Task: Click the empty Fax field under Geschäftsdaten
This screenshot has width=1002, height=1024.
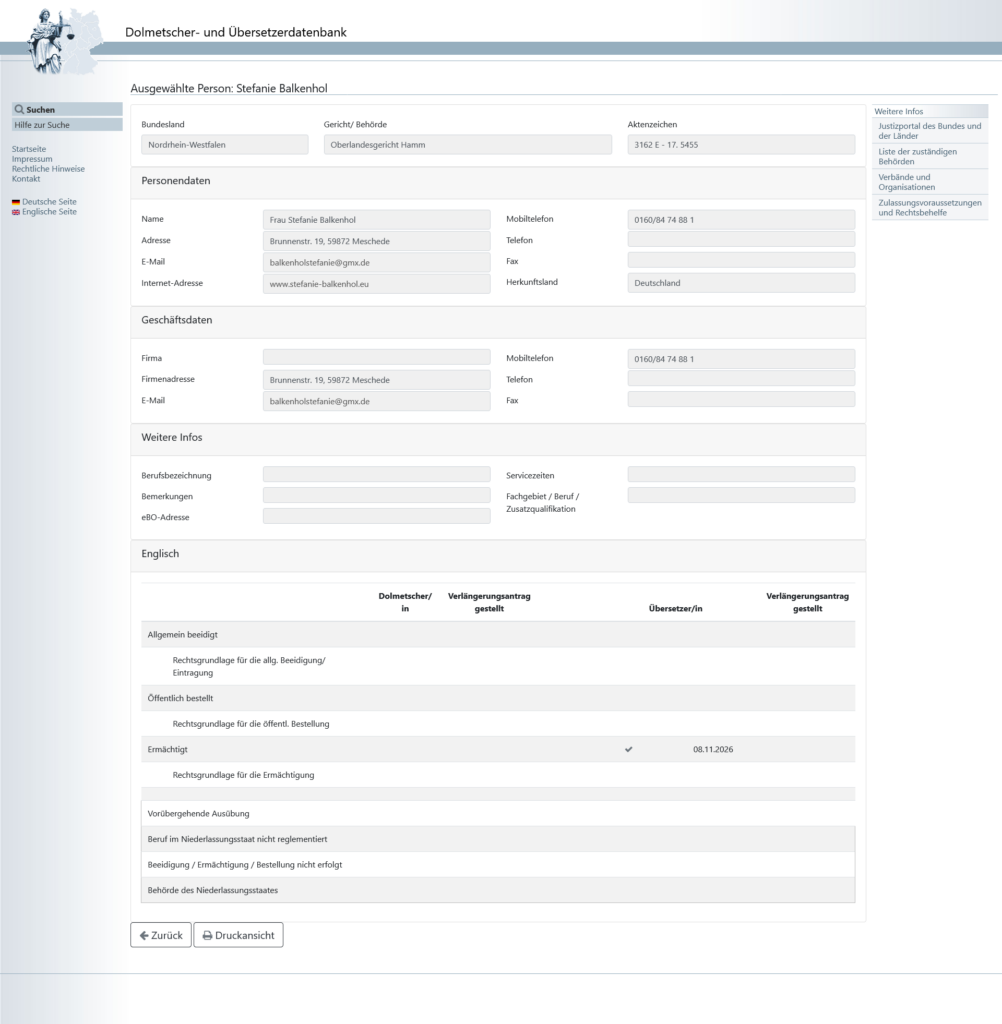Action: point(741,399)
